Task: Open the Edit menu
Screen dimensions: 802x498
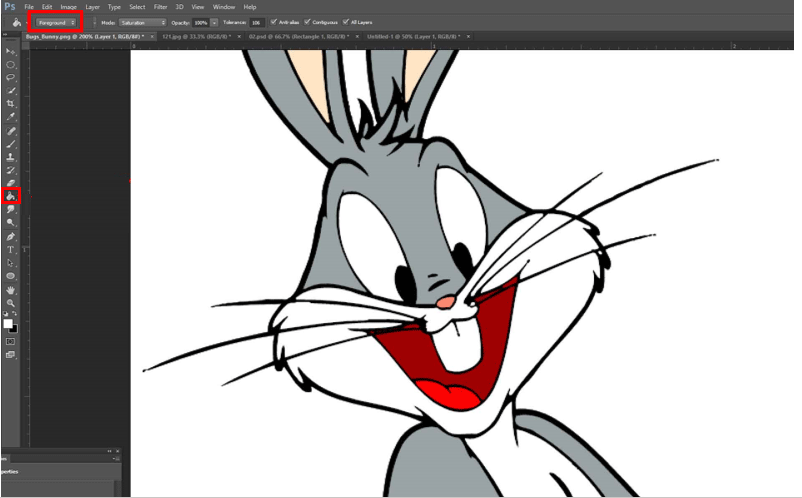Action: pos(47,7)
